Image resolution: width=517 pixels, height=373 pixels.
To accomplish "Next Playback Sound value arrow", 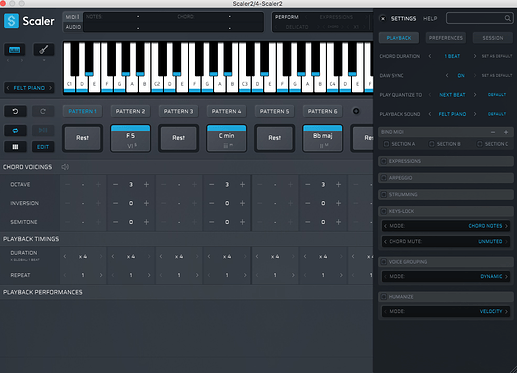I will coord(475,114).
